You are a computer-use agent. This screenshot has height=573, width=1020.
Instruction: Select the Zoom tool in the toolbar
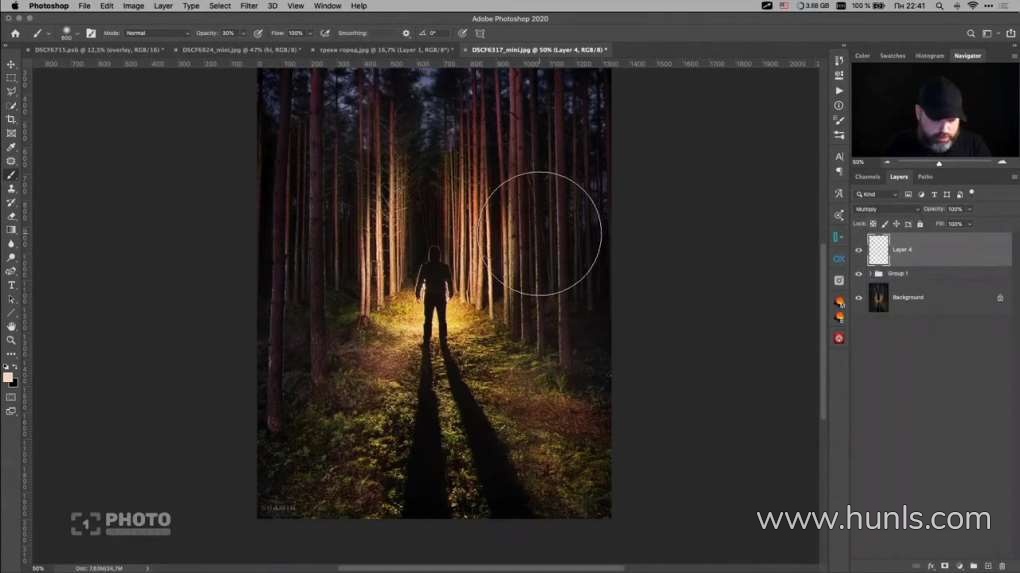pos(11,340)
